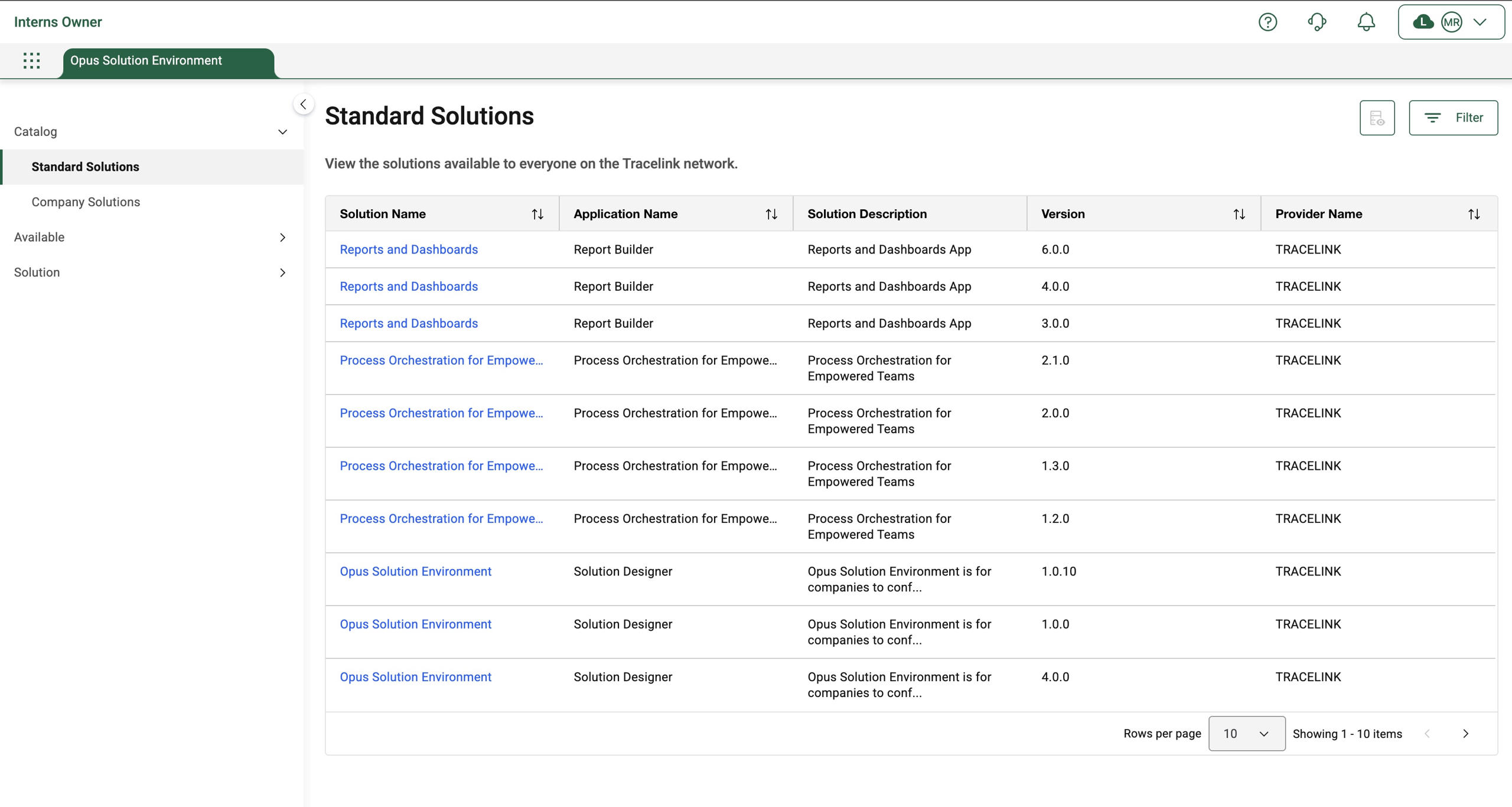The image size is (1512, 807).
Task: Click the MR user avatar
Action: click(1451, 22)
